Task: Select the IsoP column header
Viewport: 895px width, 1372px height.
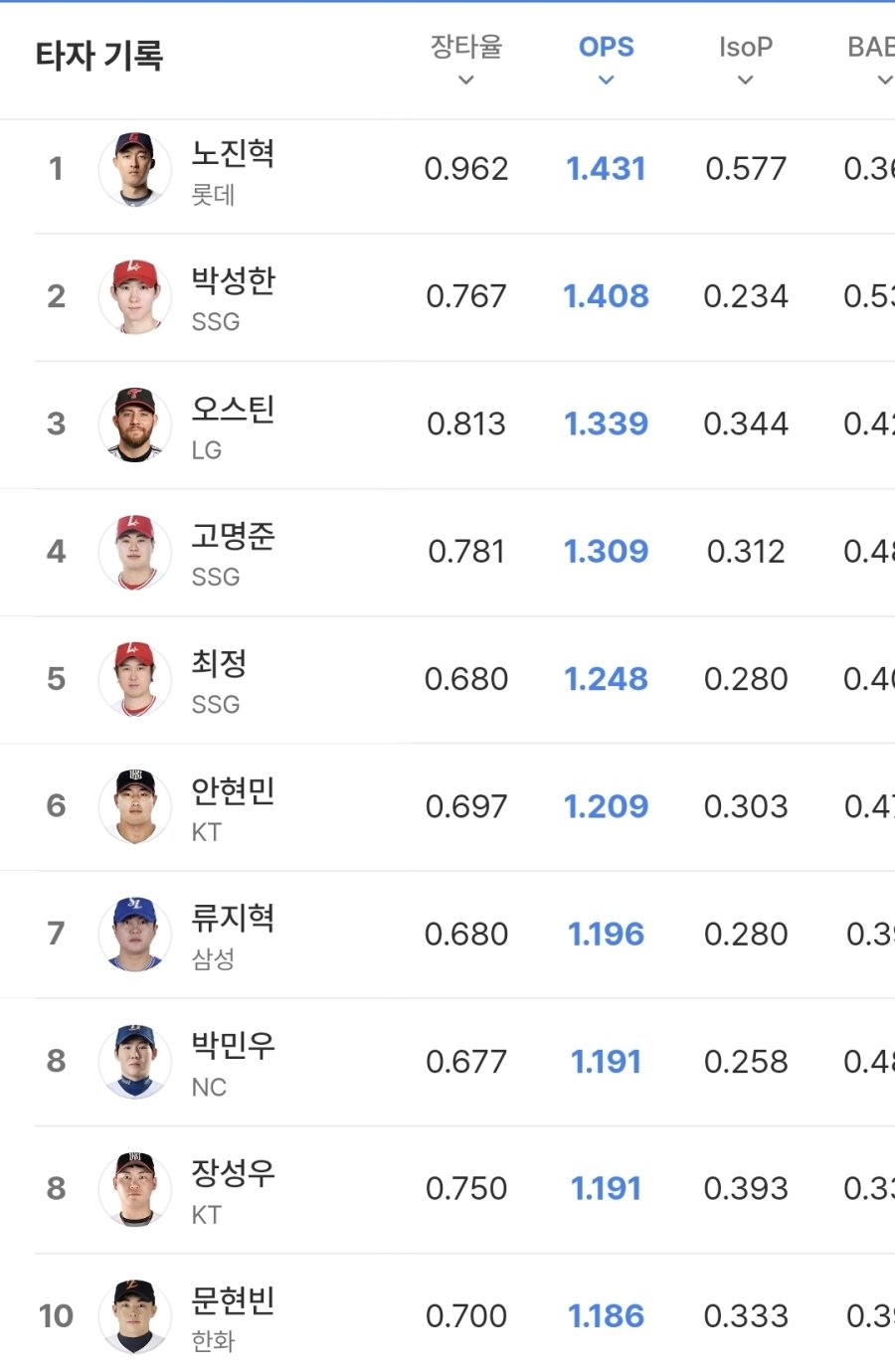Action: (745, 47)
